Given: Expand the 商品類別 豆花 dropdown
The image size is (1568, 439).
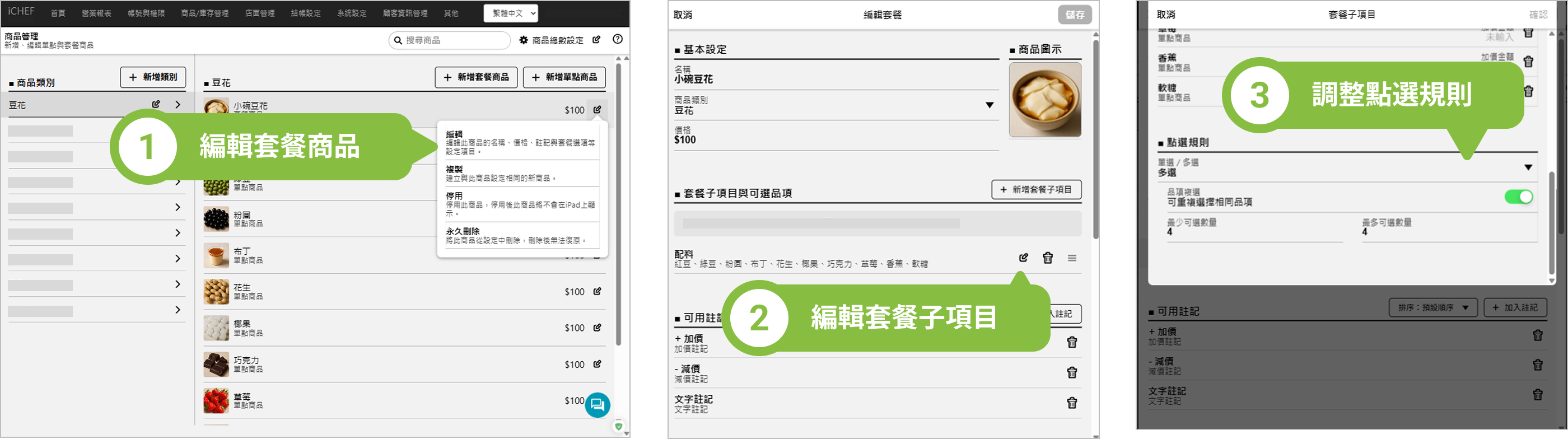Looking at the screenshot, I should point(989,105).
